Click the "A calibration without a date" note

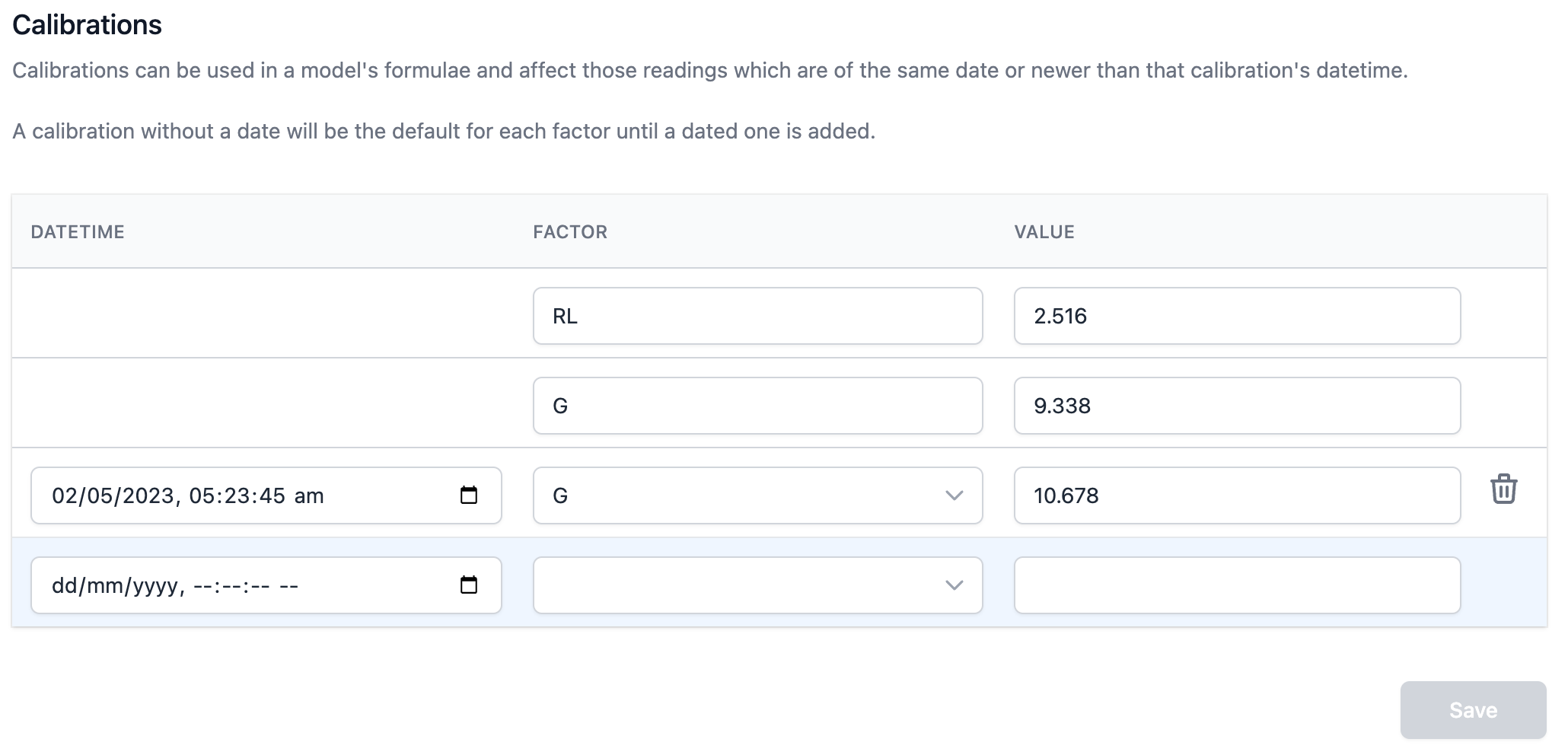click(x=444, y=132)
